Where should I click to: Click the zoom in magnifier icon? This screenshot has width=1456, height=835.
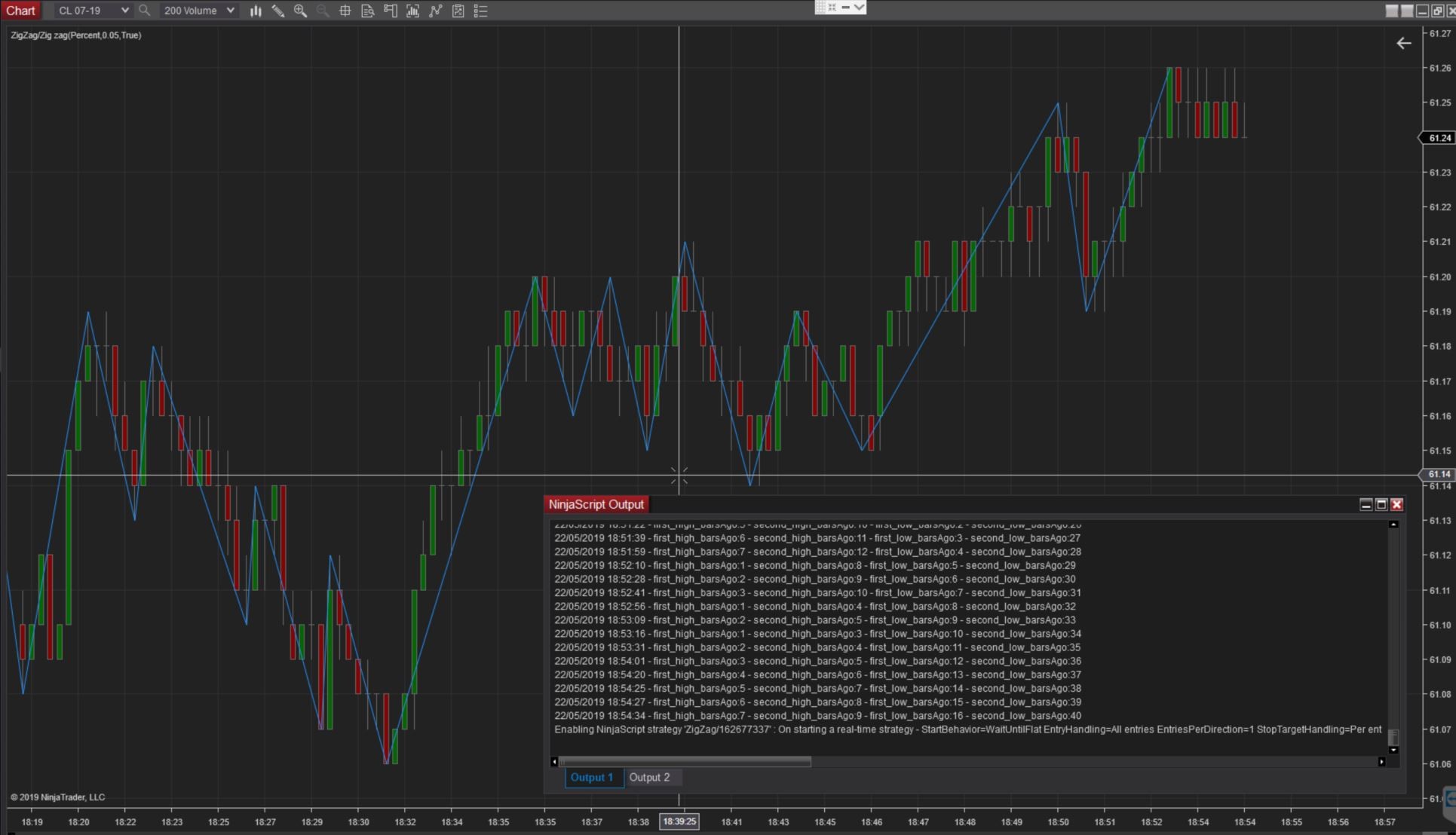300,11
